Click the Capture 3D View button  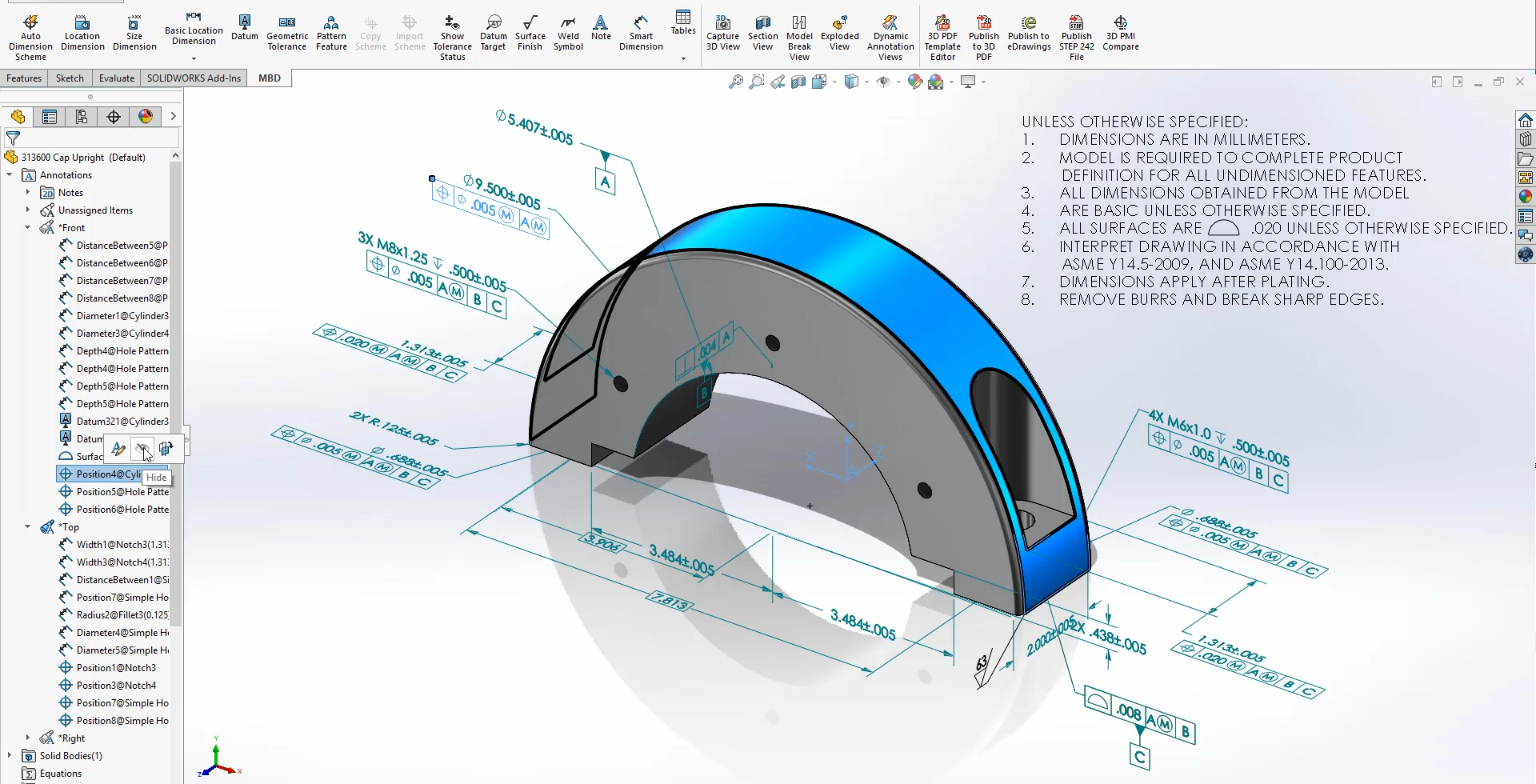click(722, 33)
